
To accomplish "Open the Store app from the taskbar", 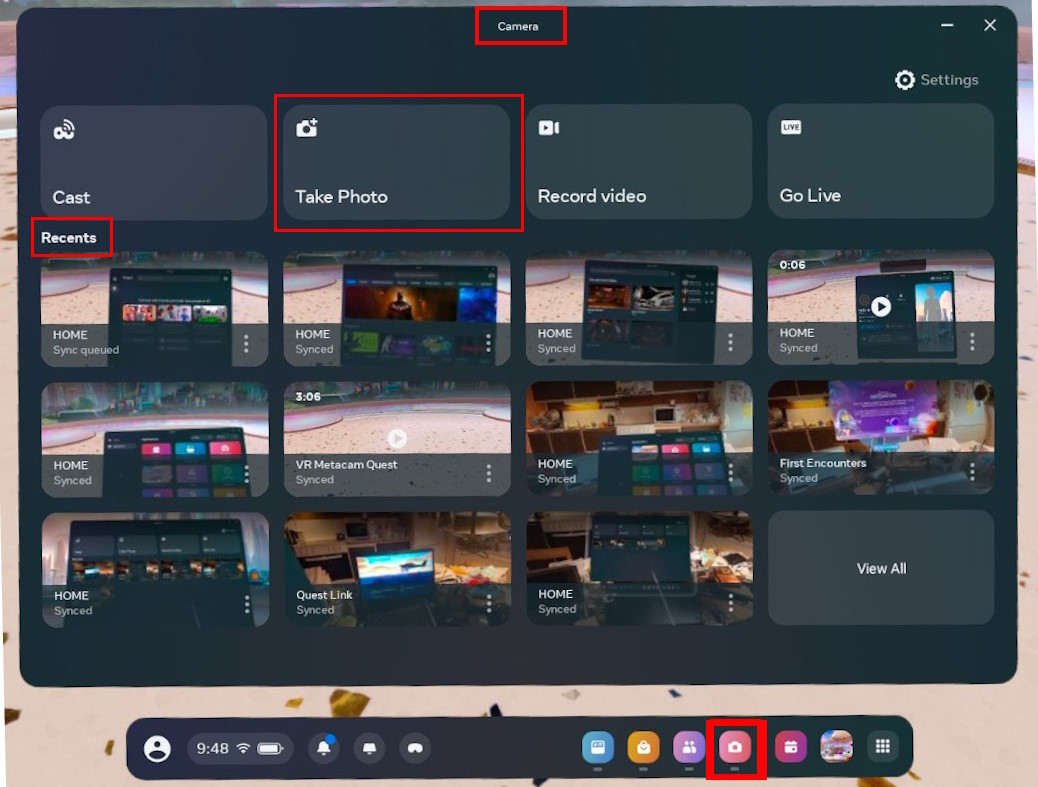I will [643, 747].
